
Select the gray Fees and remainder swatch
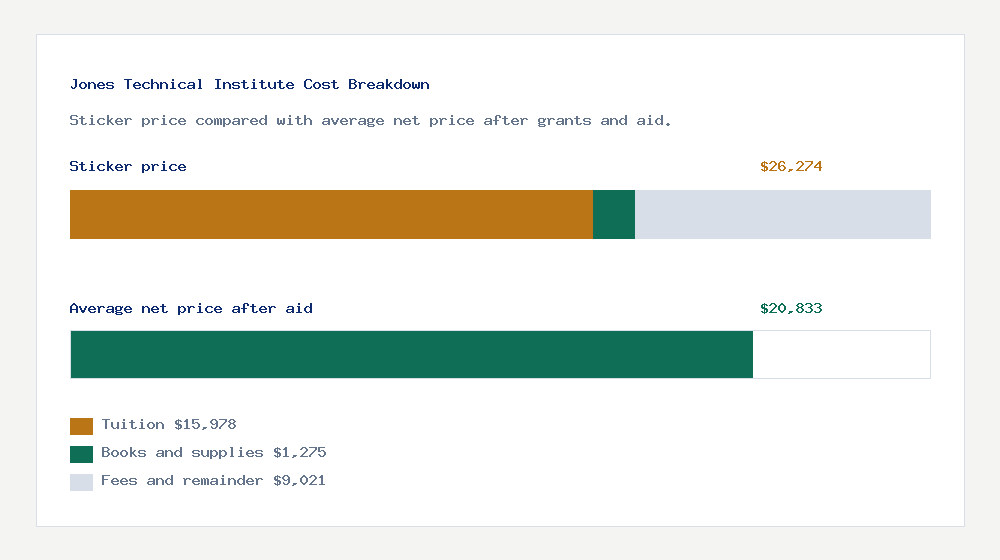(81, 482)
